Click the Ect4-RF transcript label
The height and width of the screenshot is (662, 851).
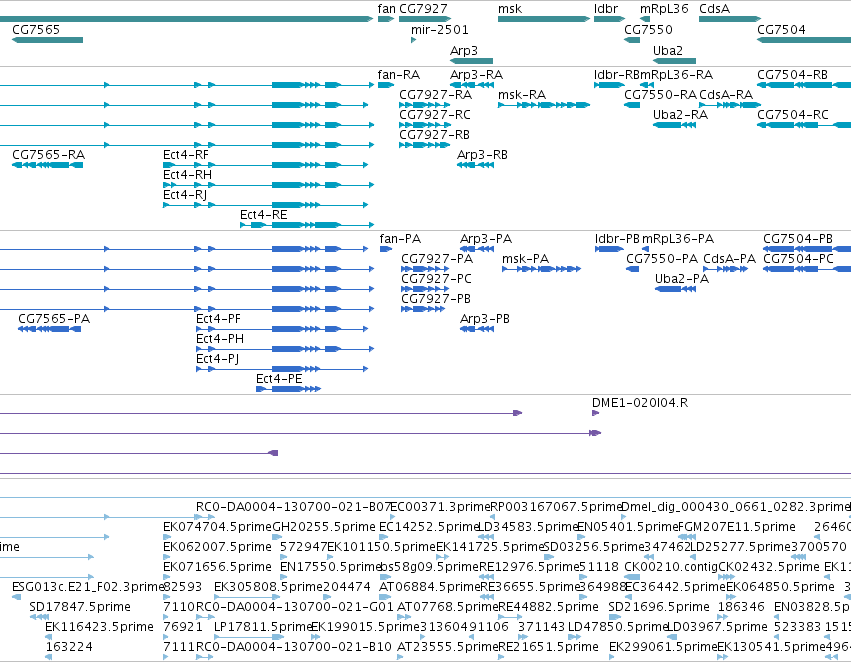coord(186,155)
